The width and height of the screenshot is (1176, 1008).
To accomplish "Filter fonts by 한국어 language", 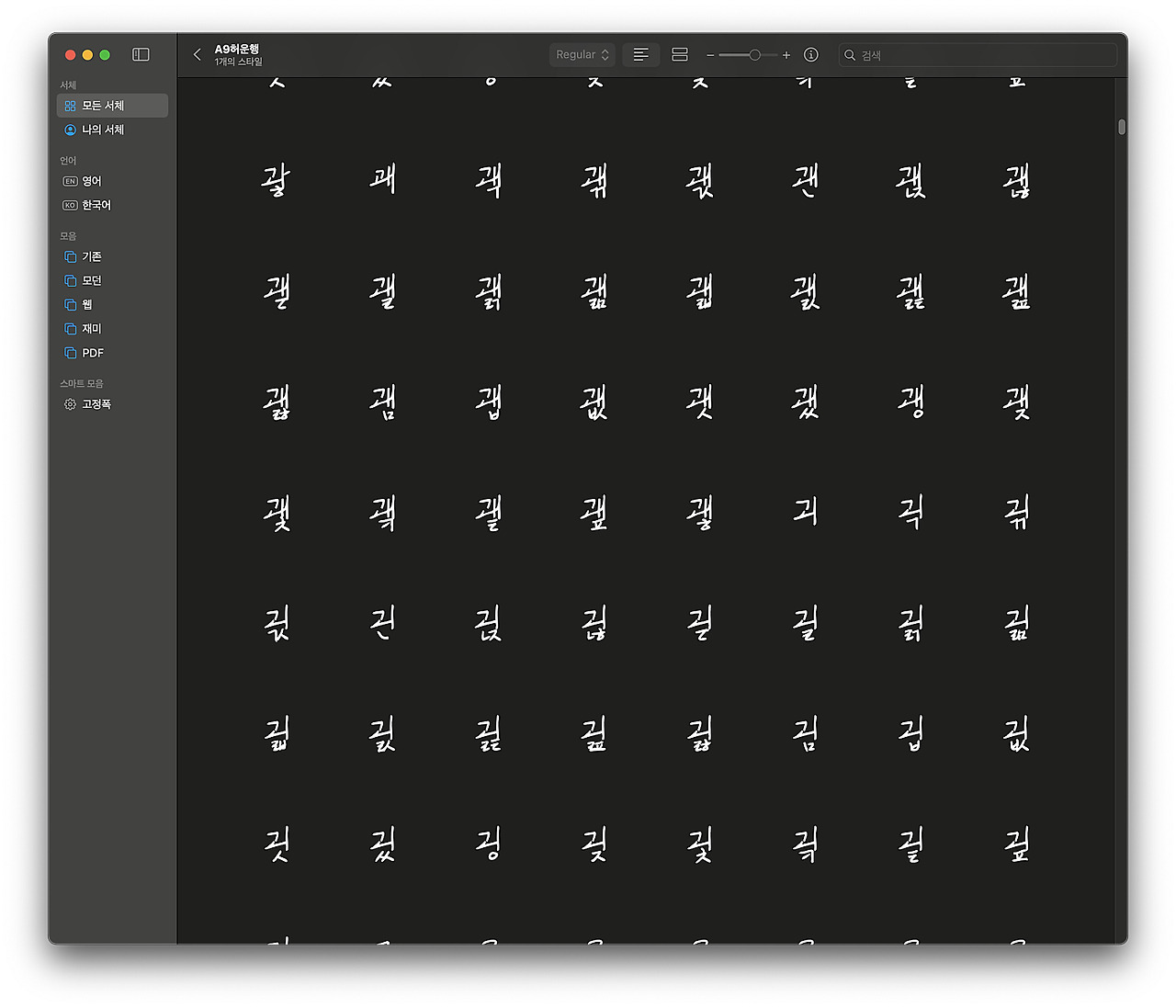I will (96, 205).
